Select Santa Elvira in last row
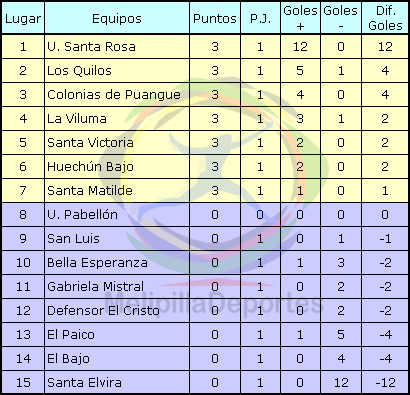Image resolution: width=410 pixels, height=395 pixels. 84,383
